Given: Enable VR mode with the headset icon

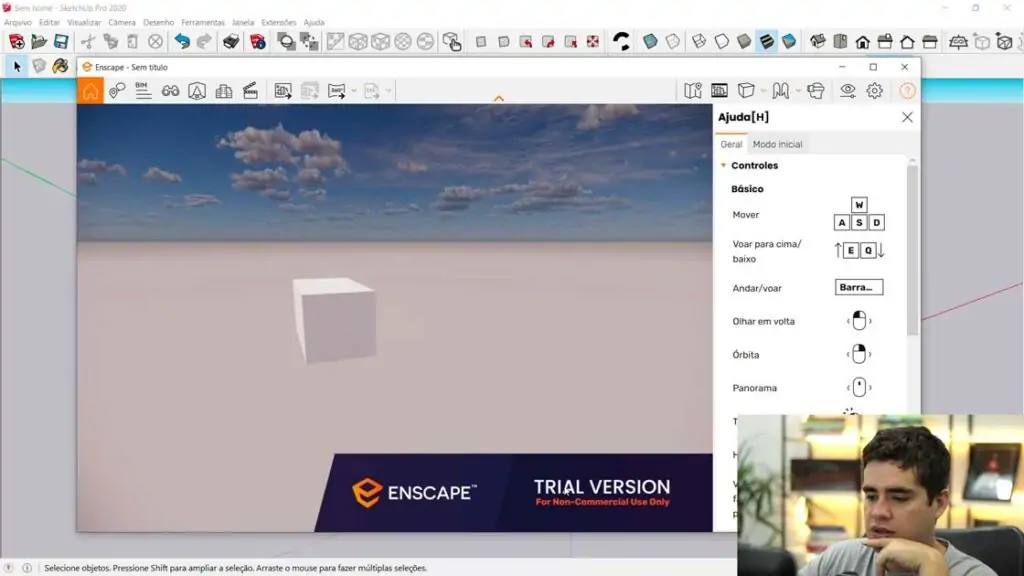Looking at the screenshot, I should 815,90.
